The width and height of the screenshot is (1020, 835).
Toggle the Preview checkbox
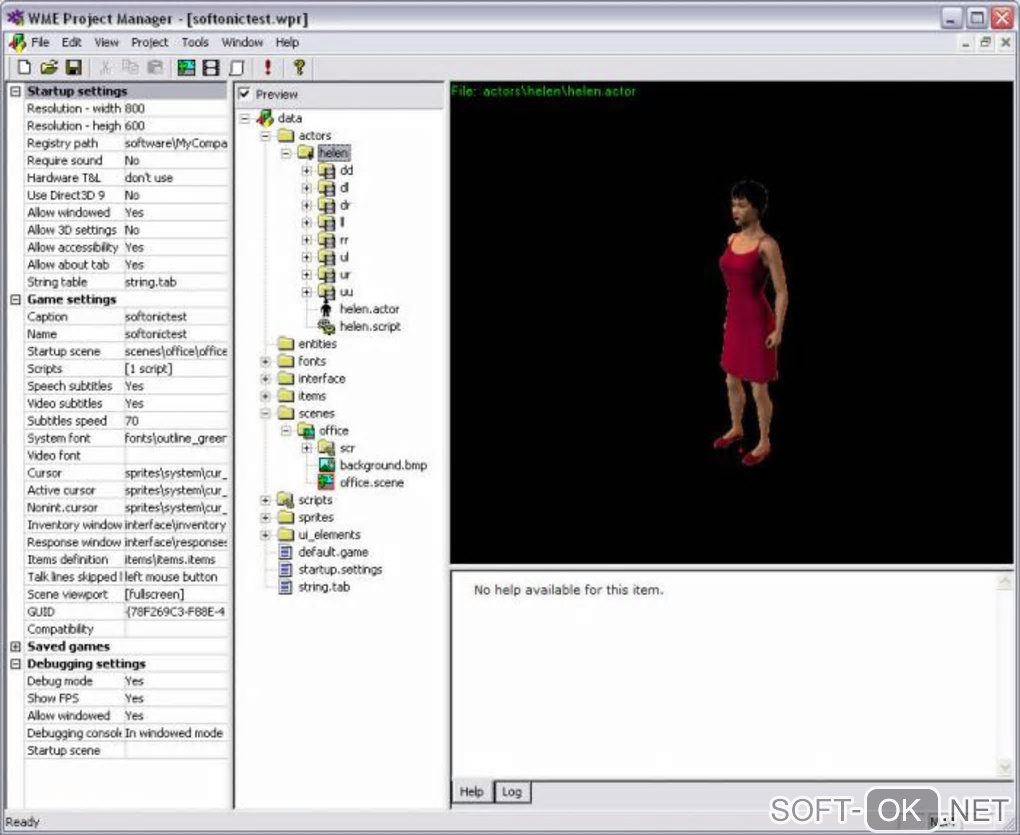click(x=245, y=94)
